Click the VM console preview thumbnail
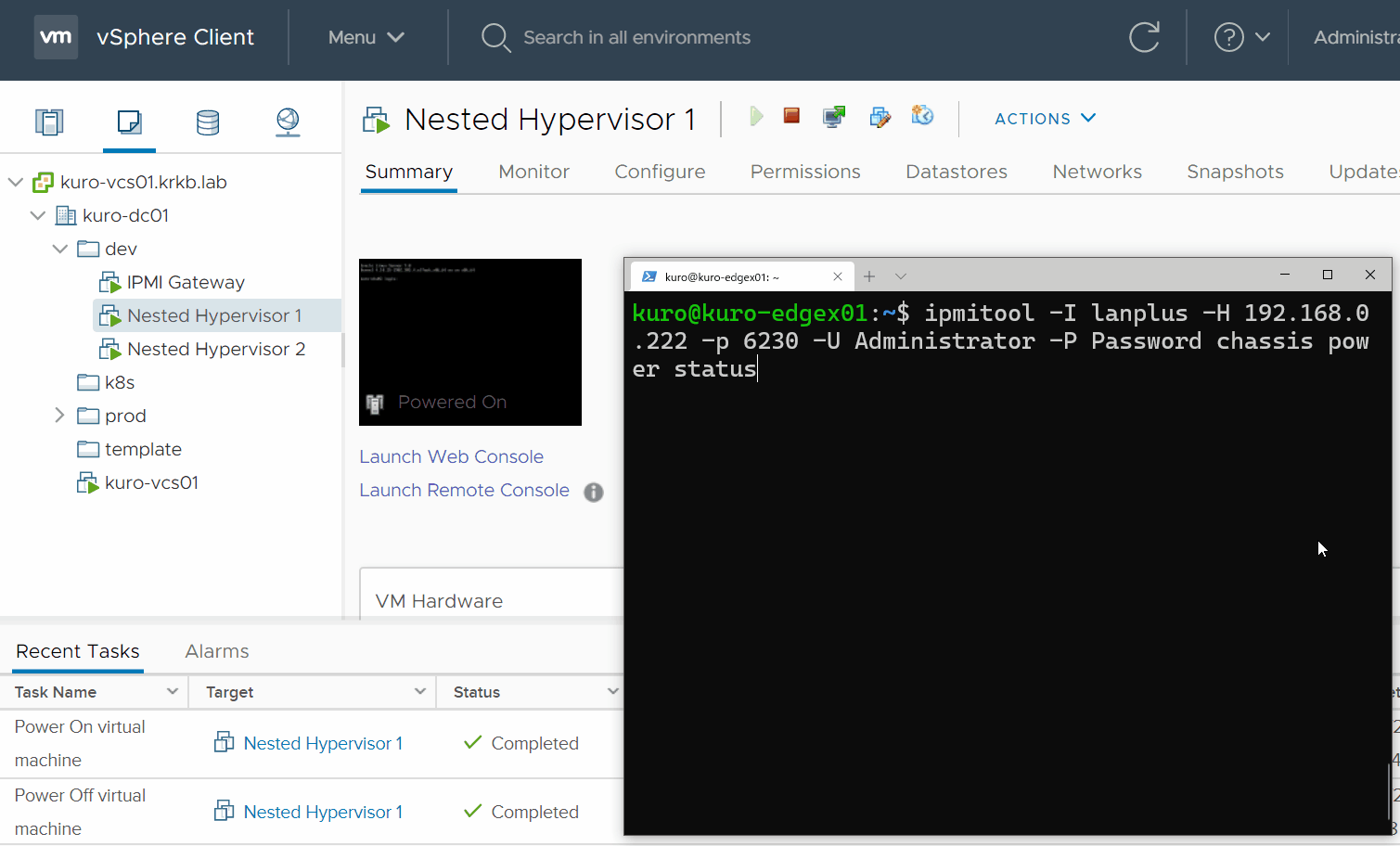Image resolution: width=1400 pixels, height=846 pixels. coord(470,341)
